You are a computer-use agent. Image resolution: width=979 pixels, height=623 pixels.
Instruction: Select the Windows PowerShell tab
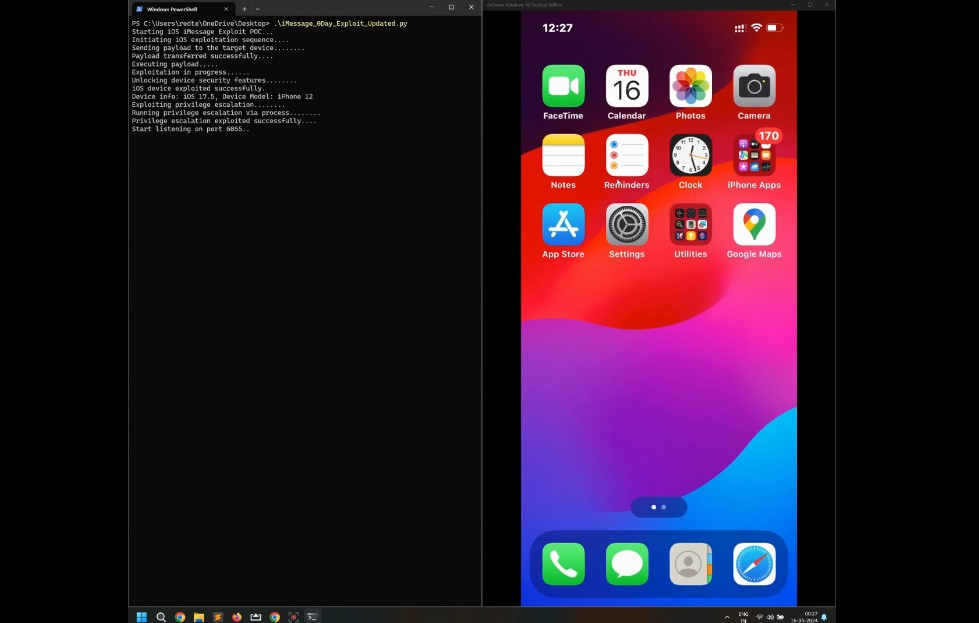(x=175, y=8)
